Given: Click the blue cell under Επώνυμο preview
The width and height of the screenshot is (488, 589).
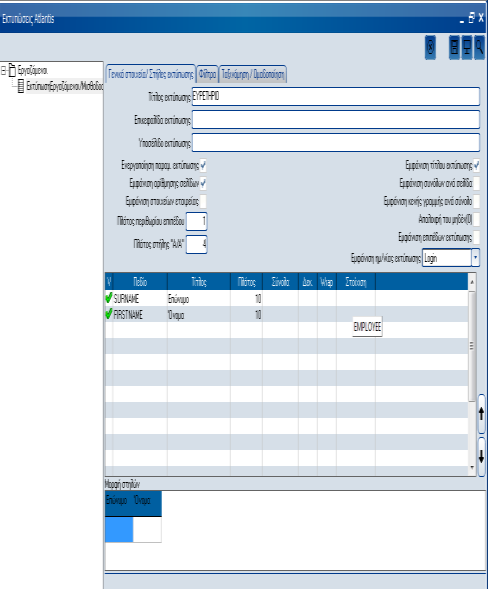Looking at the screenshot, I should click(x=119, y=529).
